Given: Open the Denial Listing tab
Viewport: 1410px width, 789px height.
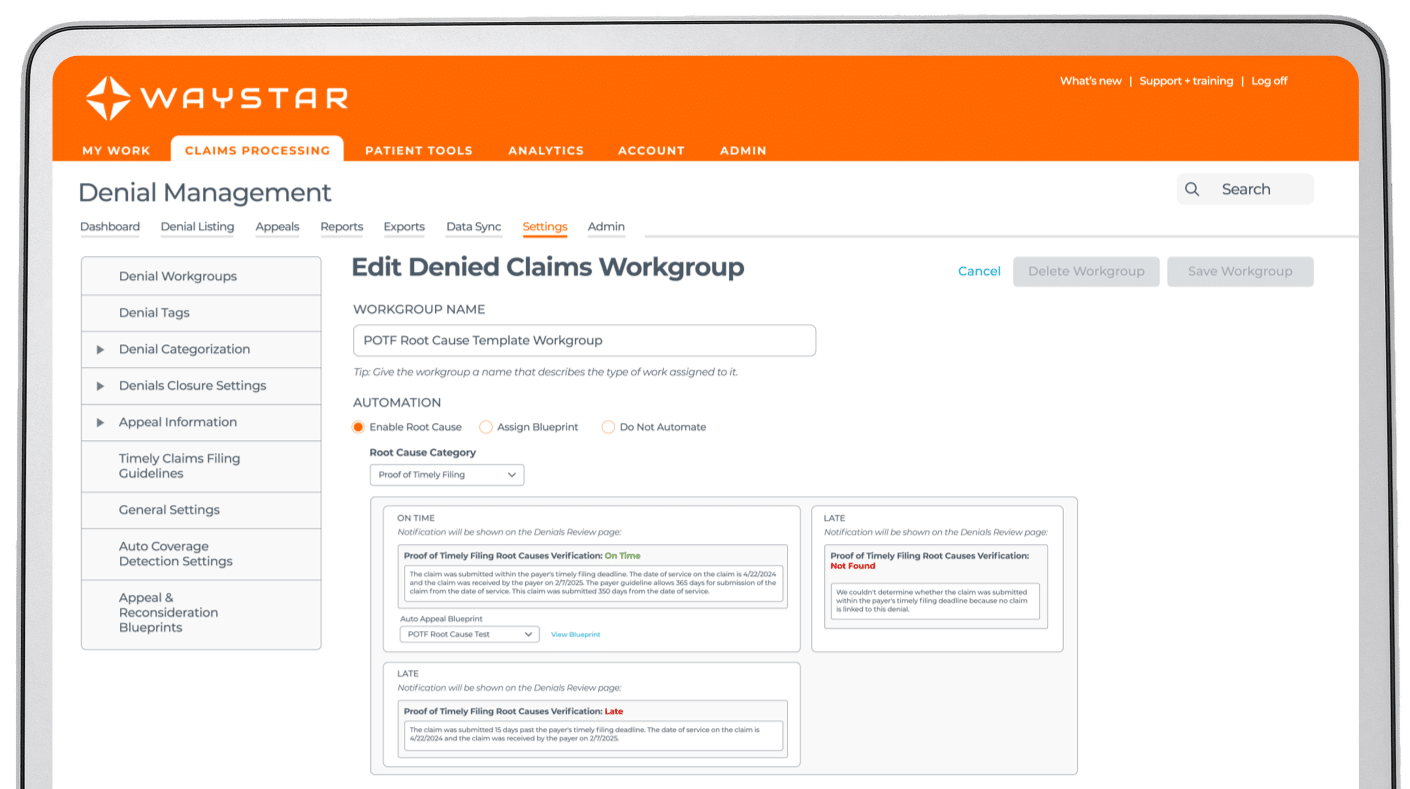Looking at the screenshot, I should tap(197, 227).
